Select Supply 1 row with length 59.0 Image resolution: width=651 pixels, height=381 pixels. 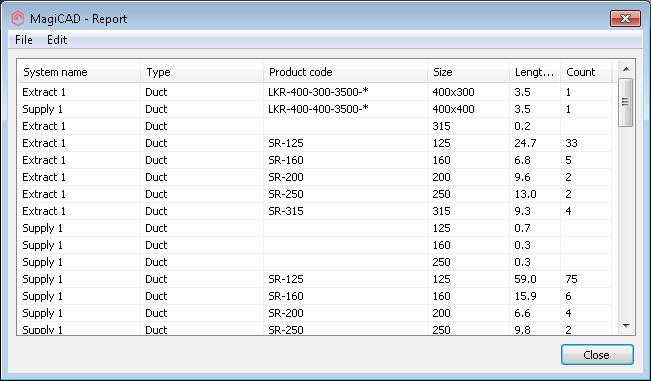[x=314, y=279]
